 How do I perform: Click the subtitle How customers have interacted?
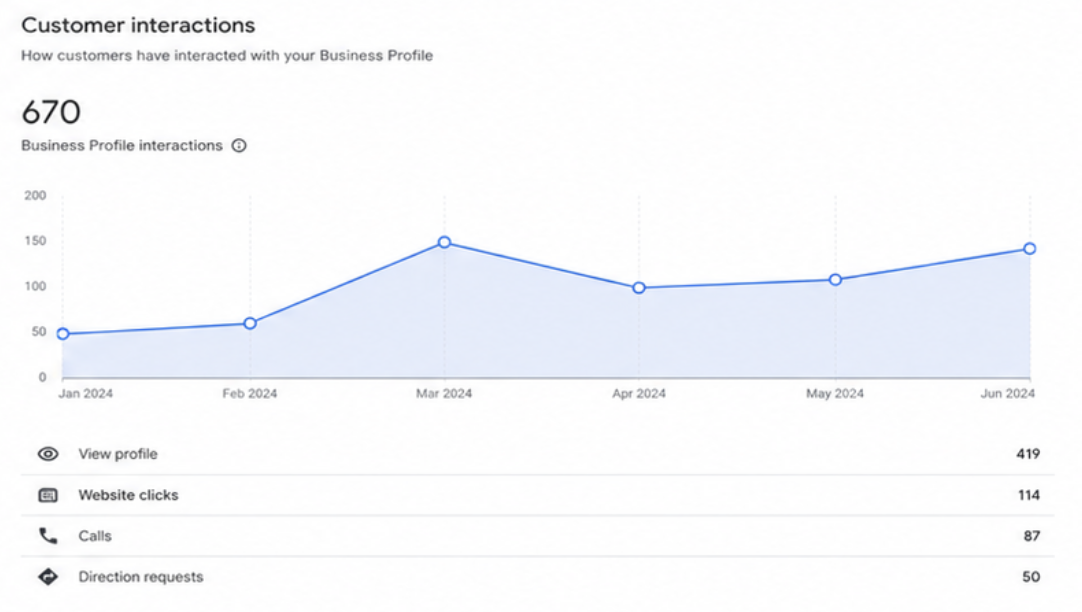(227, 56)
